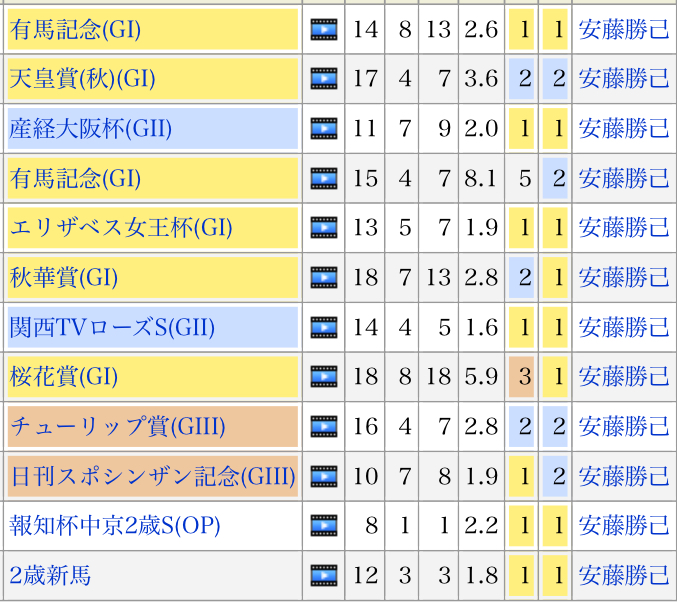The width and height of the screenshot is (677, 604).
Task: Go to 報知杯中京2歳S(OP) race page
Action: coord(115,526)
